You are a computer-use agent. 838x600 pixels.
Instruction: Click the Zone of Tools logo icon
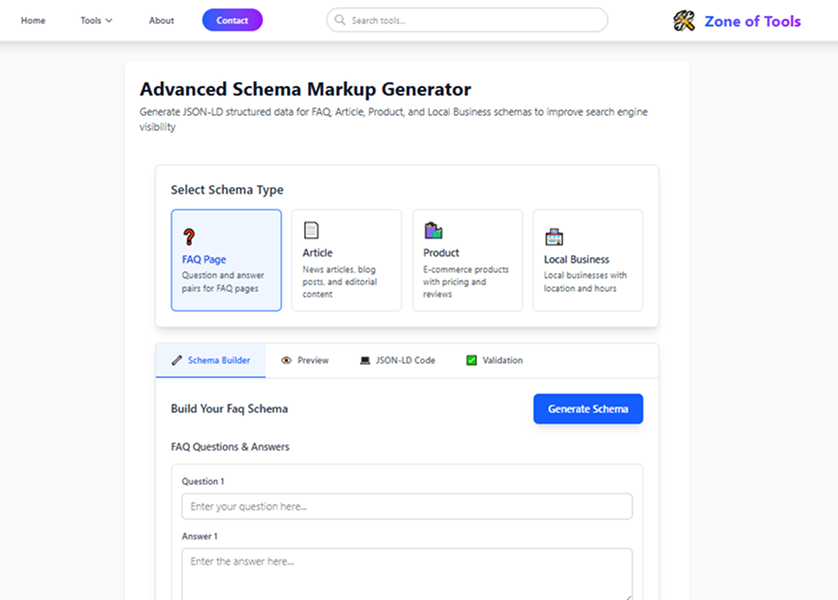click(684, 20)
